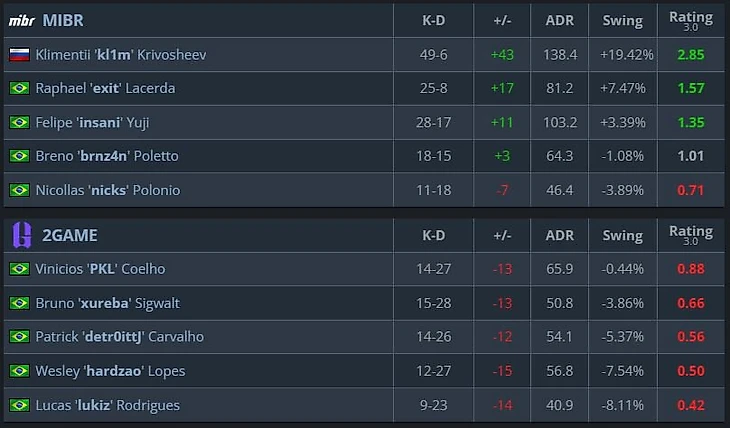Open Breno 'brnz4n' Poletto player profile
The image size is (730, 428).
coord(107,156)
